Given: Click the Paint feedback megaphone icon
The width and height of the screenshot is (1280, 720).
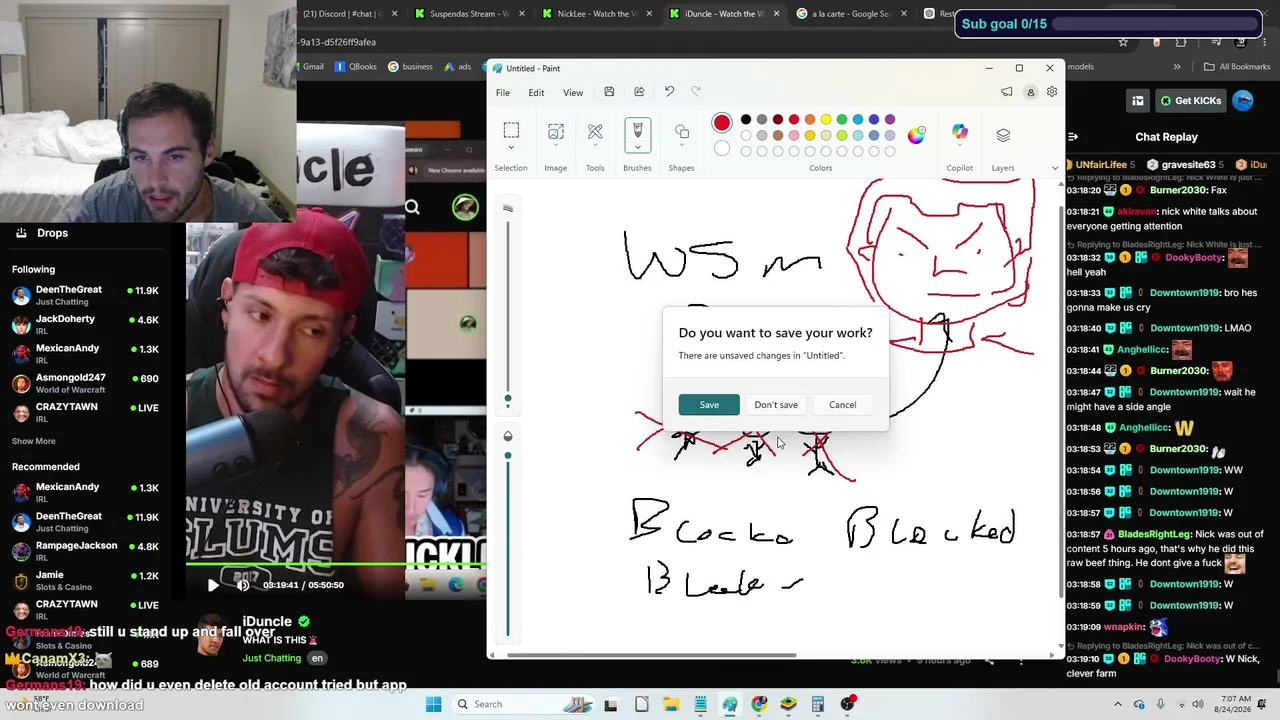Looking at the screenshot, I should 1007,92.
